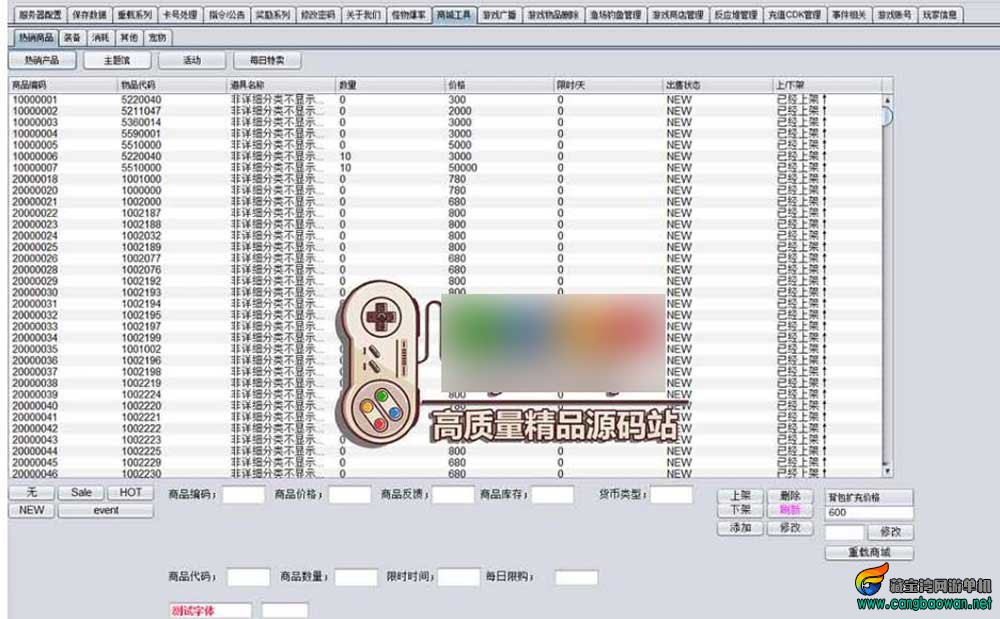
Task: Click the scrollbar up arrow in product table
Action: pos(886,100)
